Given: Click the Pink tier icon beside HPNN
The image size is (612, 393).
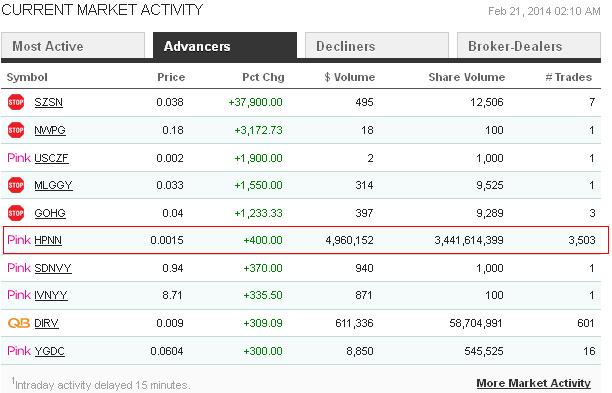Looking at the screenshot, I should pos(19,240).
